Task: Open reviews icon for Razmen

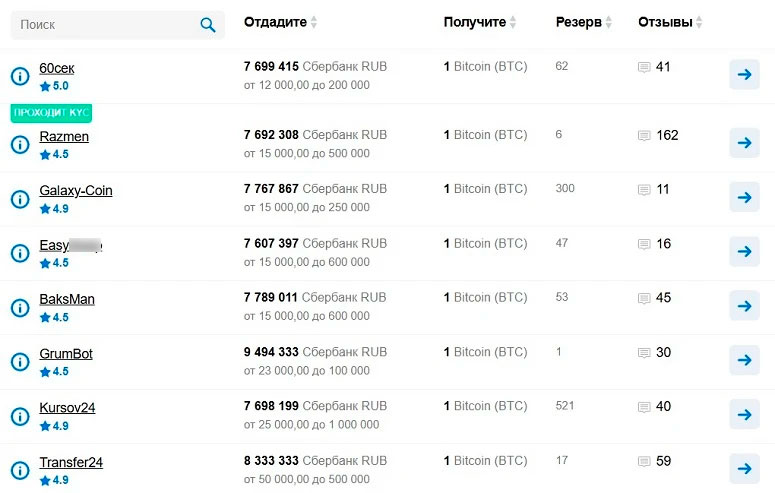Action: click(644, 136)
